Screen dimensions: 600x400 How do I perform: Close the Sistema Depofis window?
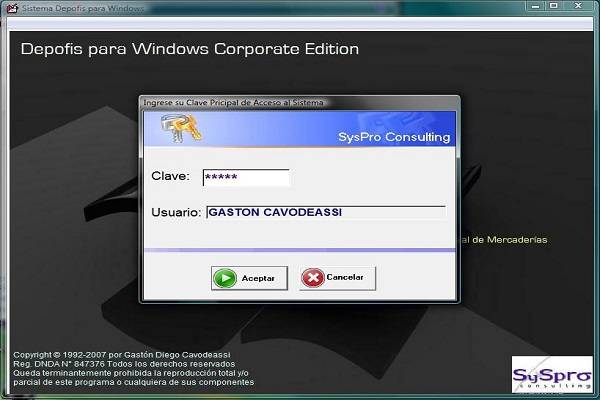578,6
